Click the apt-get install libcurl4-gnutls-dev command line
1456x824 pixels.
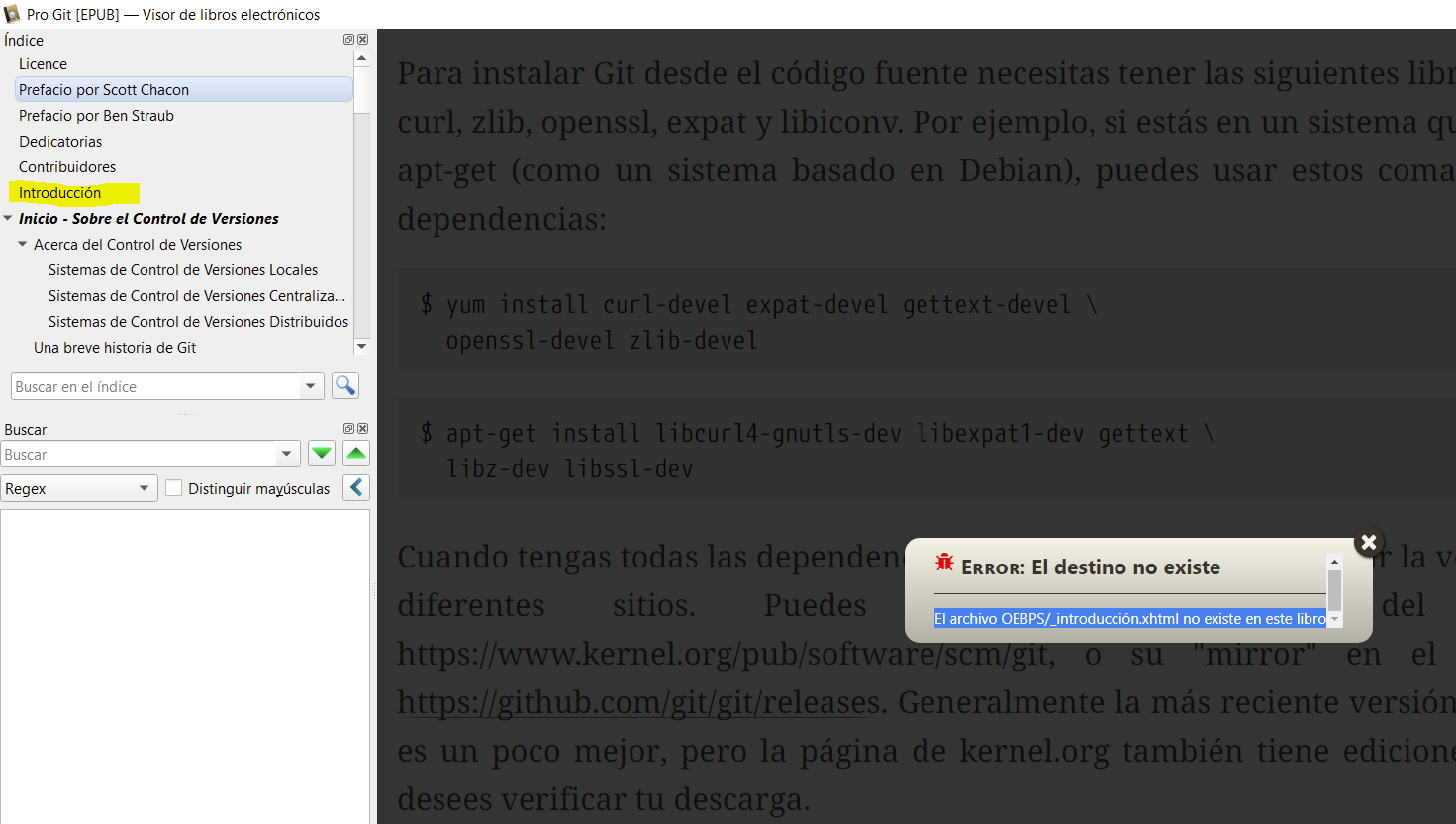[x=818, y=433]
